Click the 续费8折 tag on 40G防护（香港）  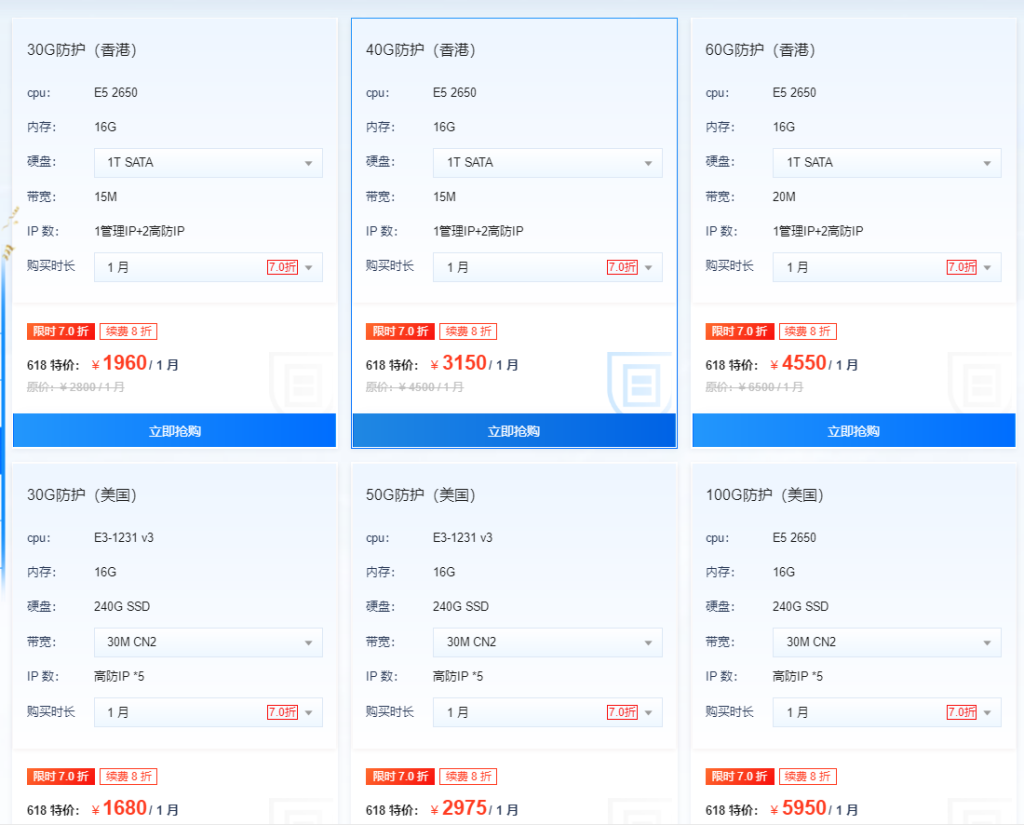(468, 331)
